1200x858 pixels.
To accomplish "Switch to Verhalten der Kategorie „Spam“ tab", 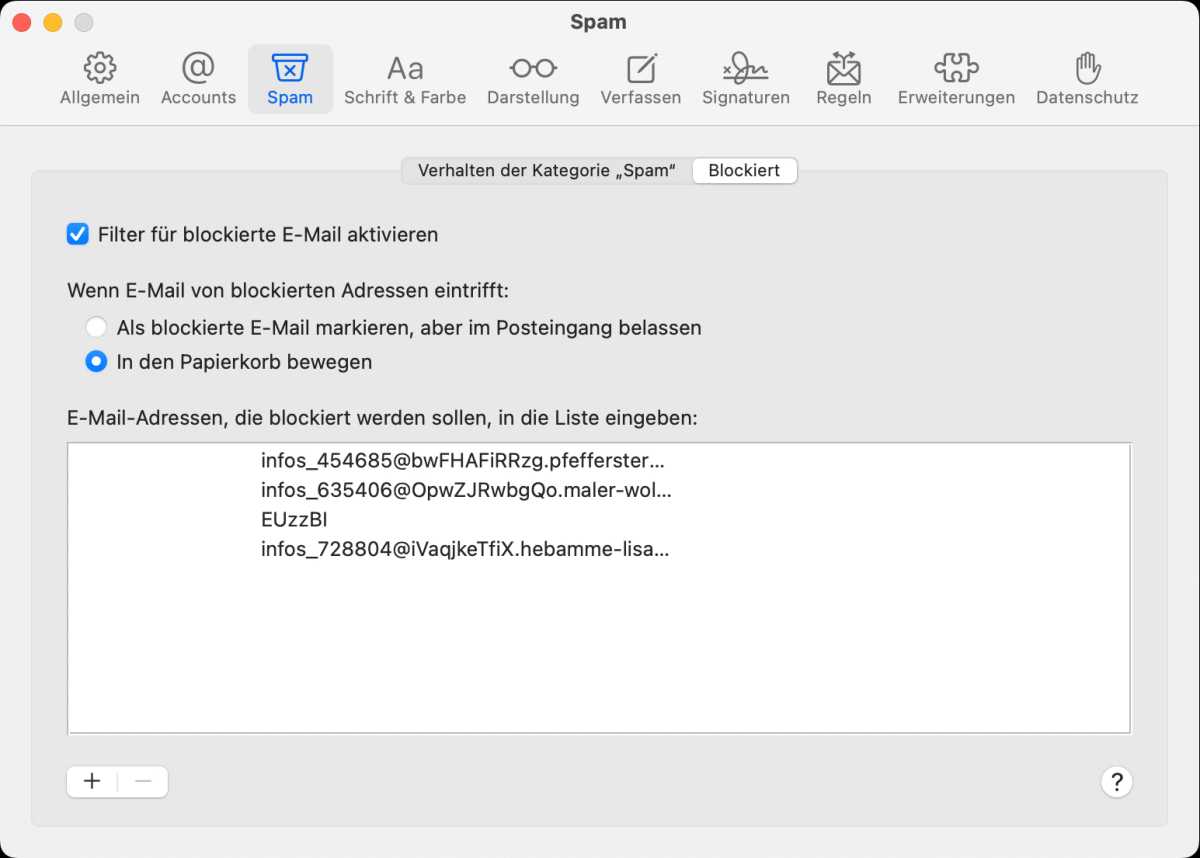I will 547,171.
